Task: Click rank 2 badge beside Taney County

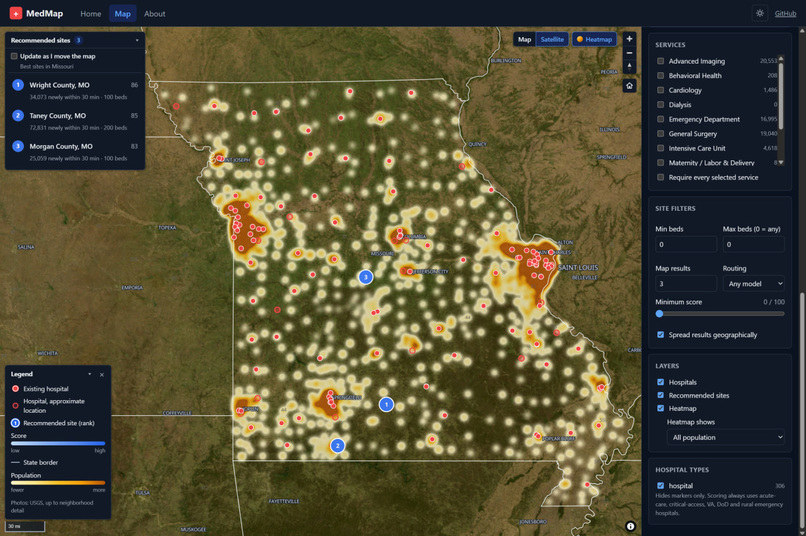Action: [18, 116]
